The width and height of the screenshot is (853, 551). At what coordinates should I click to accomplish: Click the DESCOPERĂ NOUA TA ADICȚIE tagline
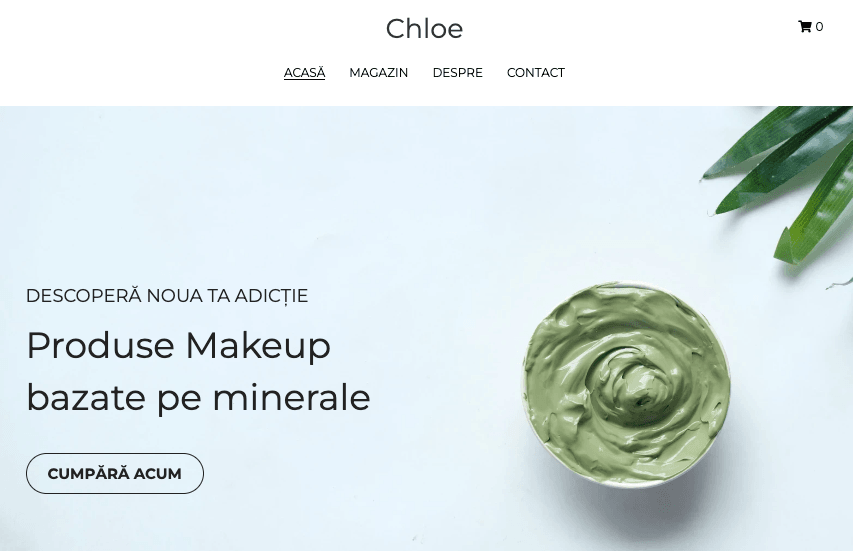pyautogui.click(x=167, y=296)
